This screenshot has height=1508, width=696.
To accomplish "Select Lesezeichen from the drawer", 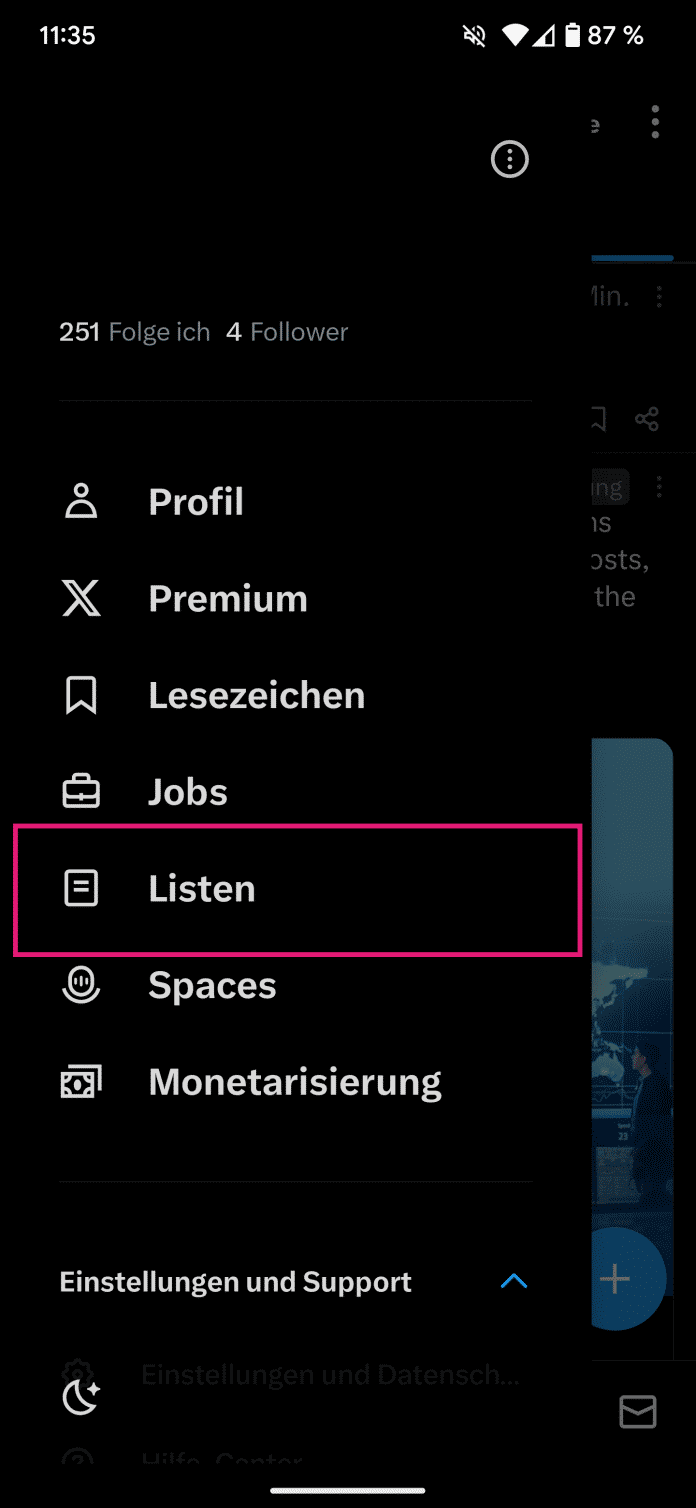I will click(257, 695).
